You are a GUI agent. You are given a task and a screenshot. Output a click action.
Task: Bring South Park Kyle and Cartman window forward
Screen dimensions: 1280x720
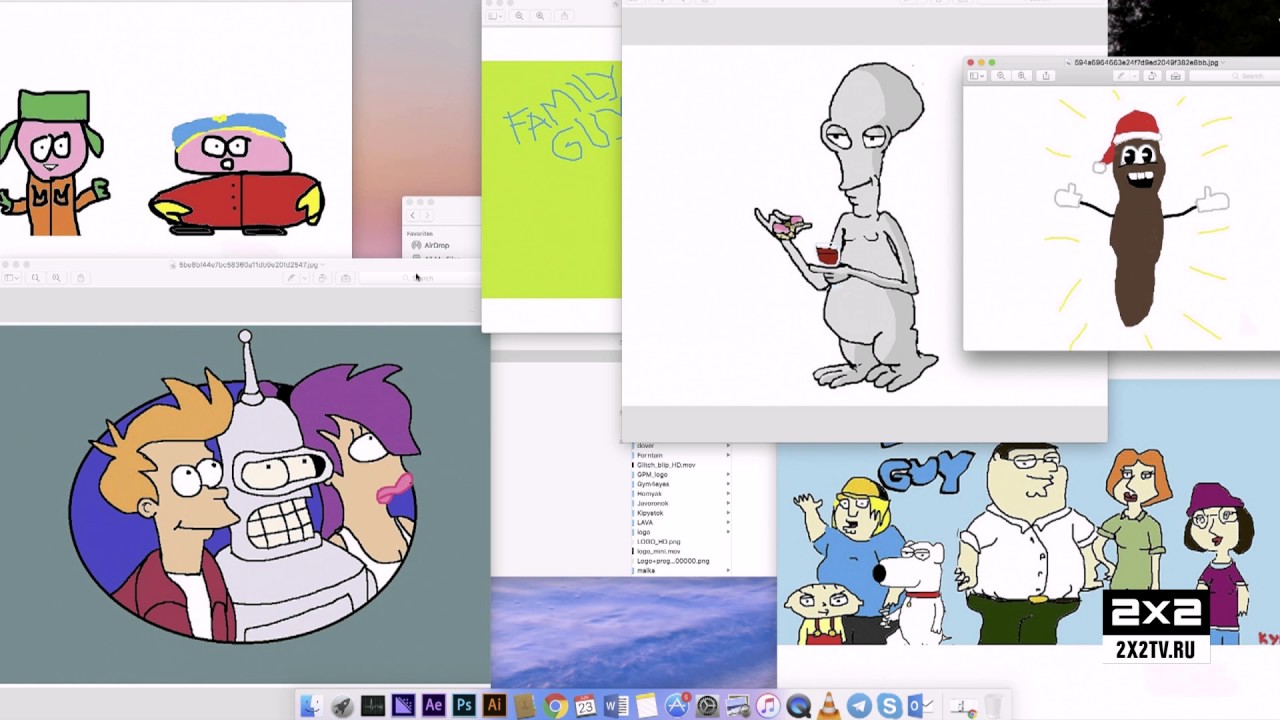(175, 130)
